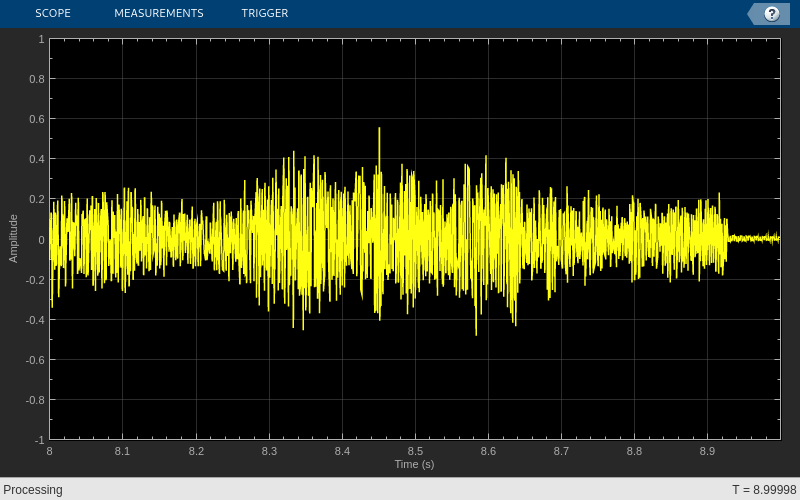The image size is (800, 500).
Task: Select the "Amplitude" y-axis label
Action: tap(13, 239)
